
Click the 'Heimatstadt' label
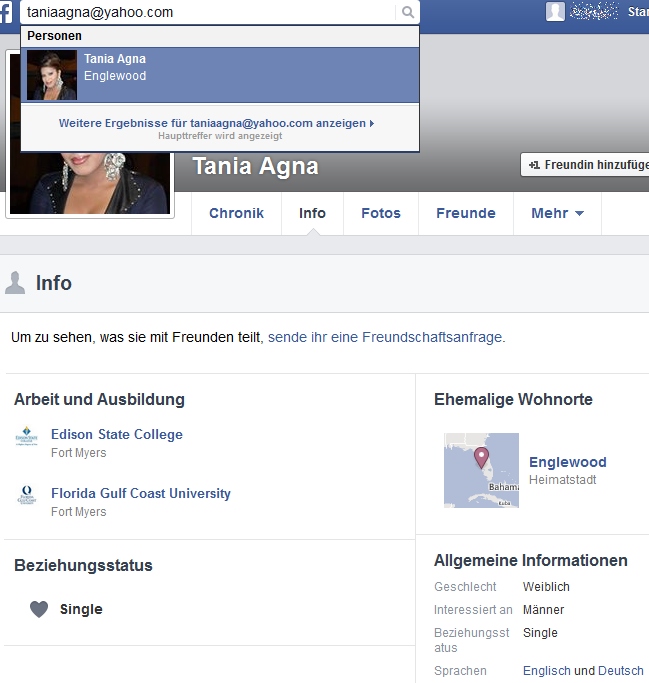click(562, 480)
